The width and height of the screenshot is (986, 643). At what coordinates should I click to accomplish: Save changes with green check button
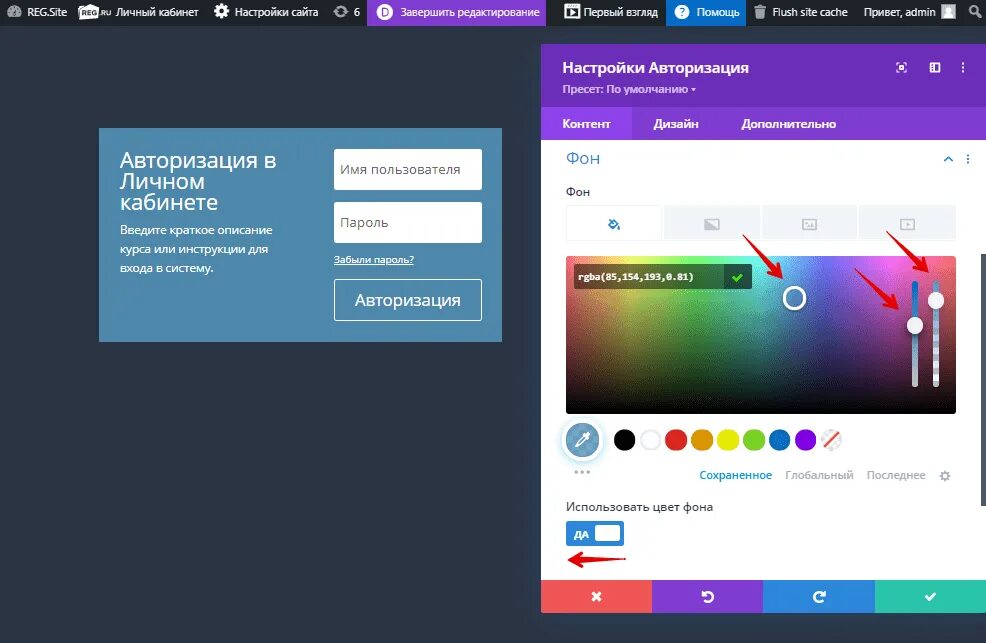click(930, 596)
